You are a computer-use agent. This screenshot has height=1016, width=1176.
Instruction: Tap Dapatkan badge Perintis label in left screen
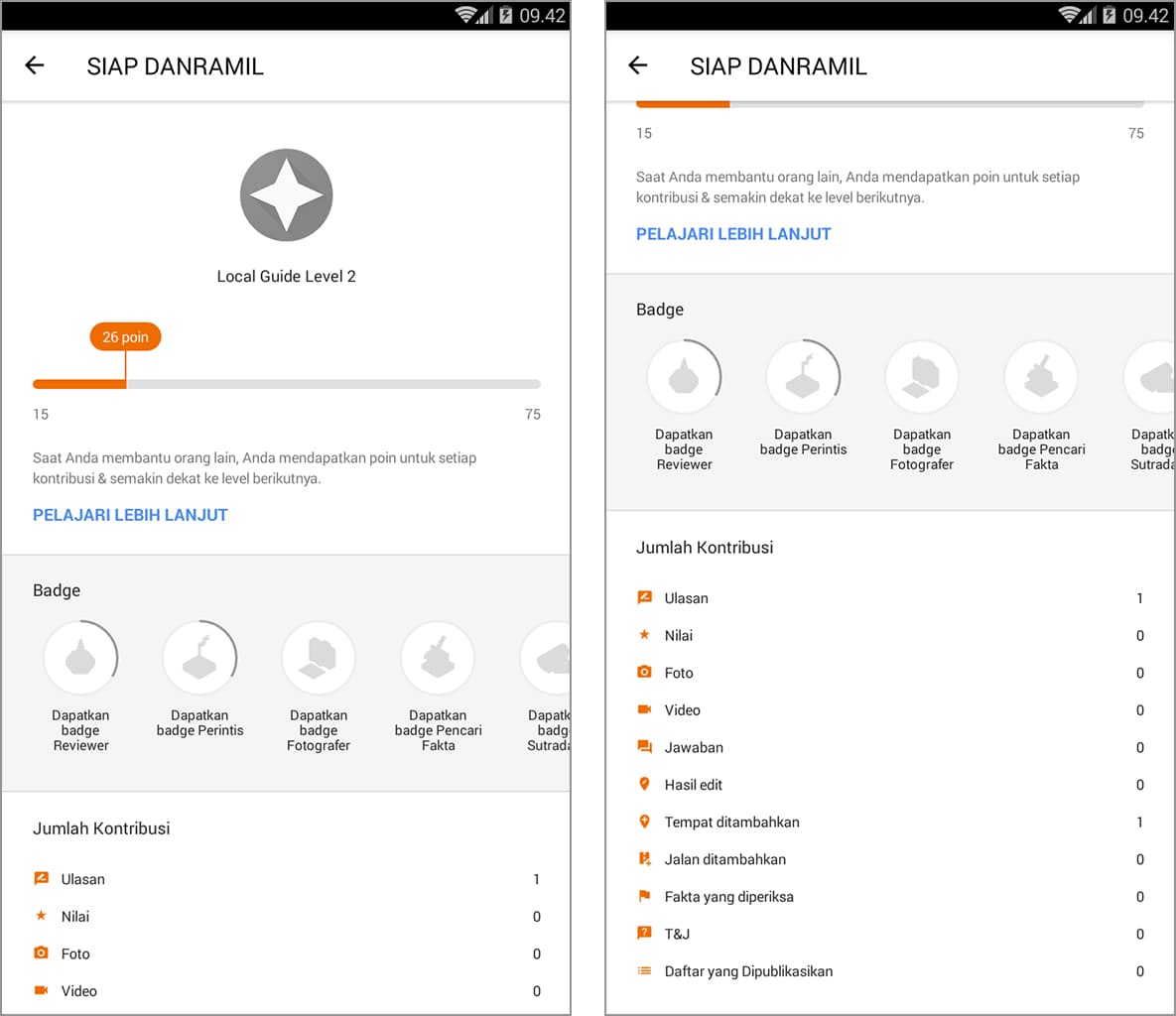pyautogui.click(x=200, y=723)
